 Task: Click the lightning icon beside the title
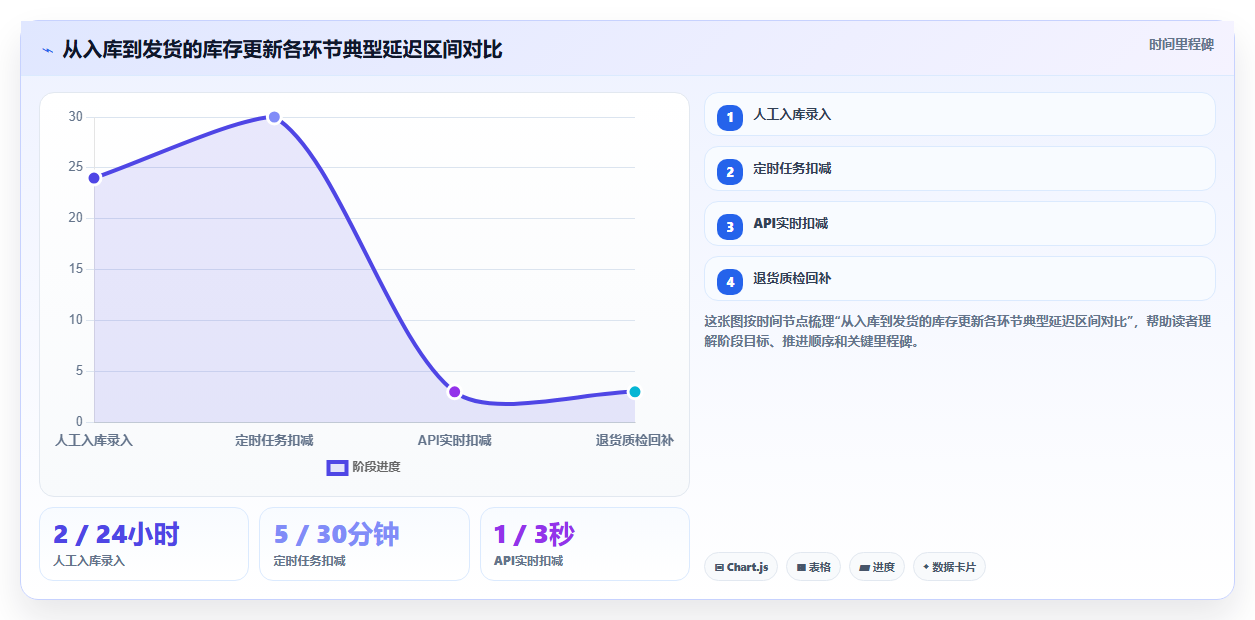click(47, 49)
